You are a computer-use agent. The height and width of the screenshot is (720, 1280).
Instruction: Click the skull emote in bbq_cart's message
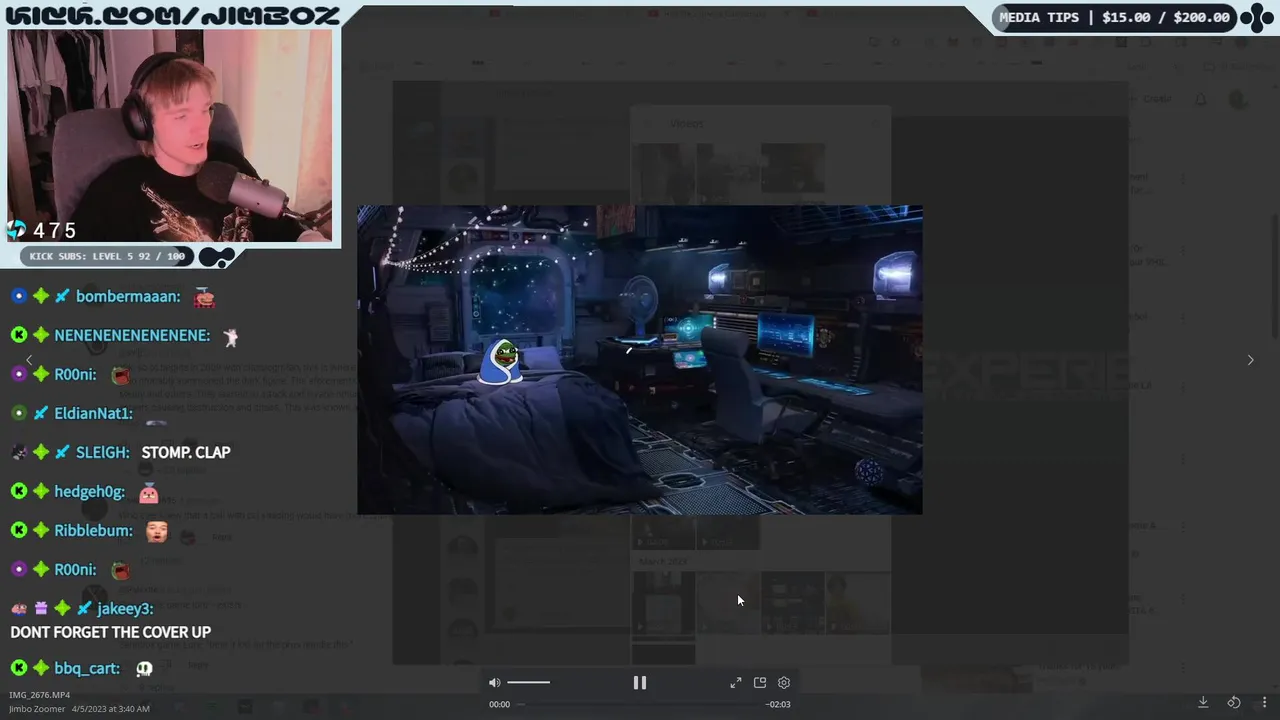[x=144, y=668]
